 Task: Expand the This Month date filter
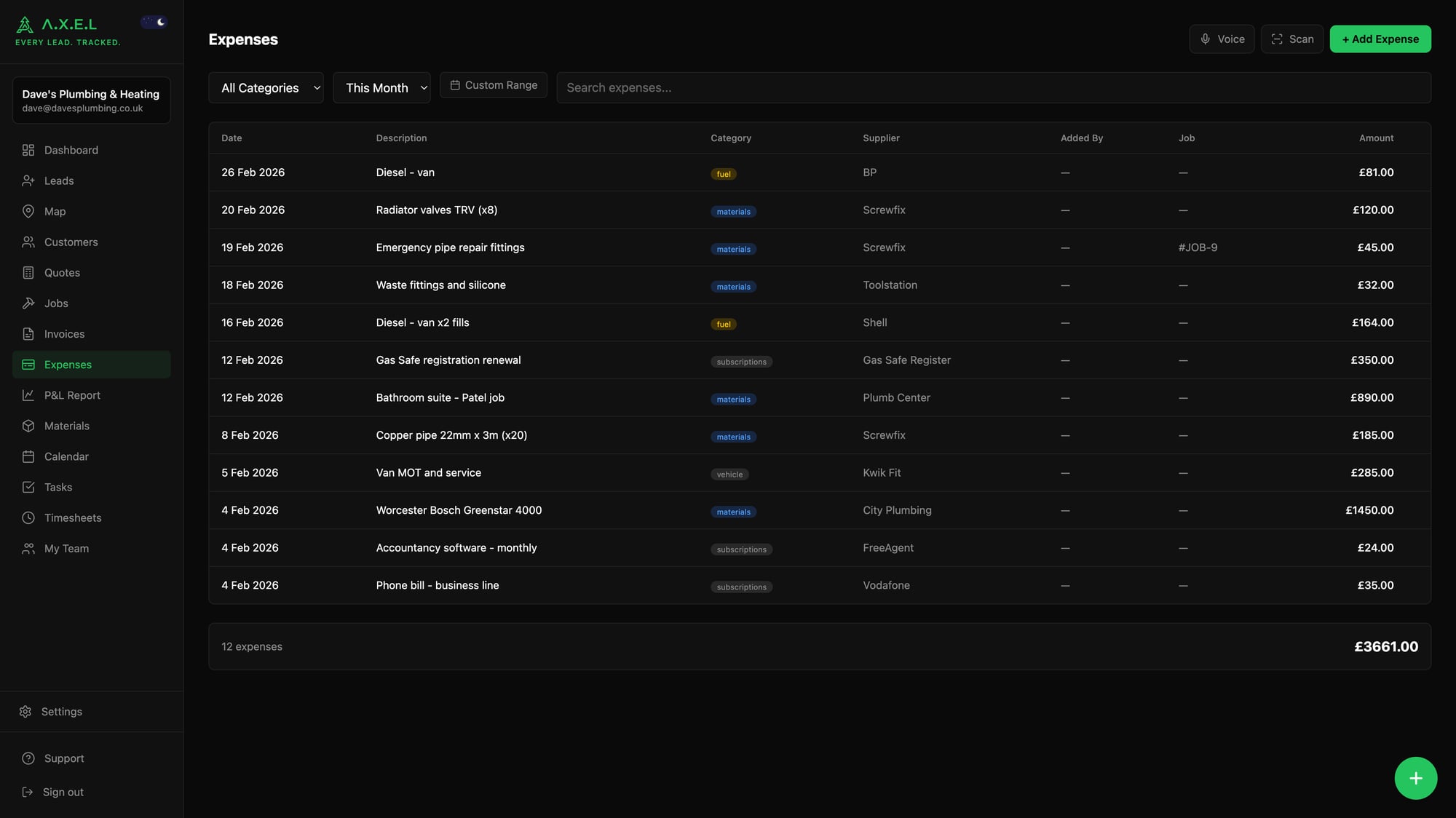(x=381, y=87)
